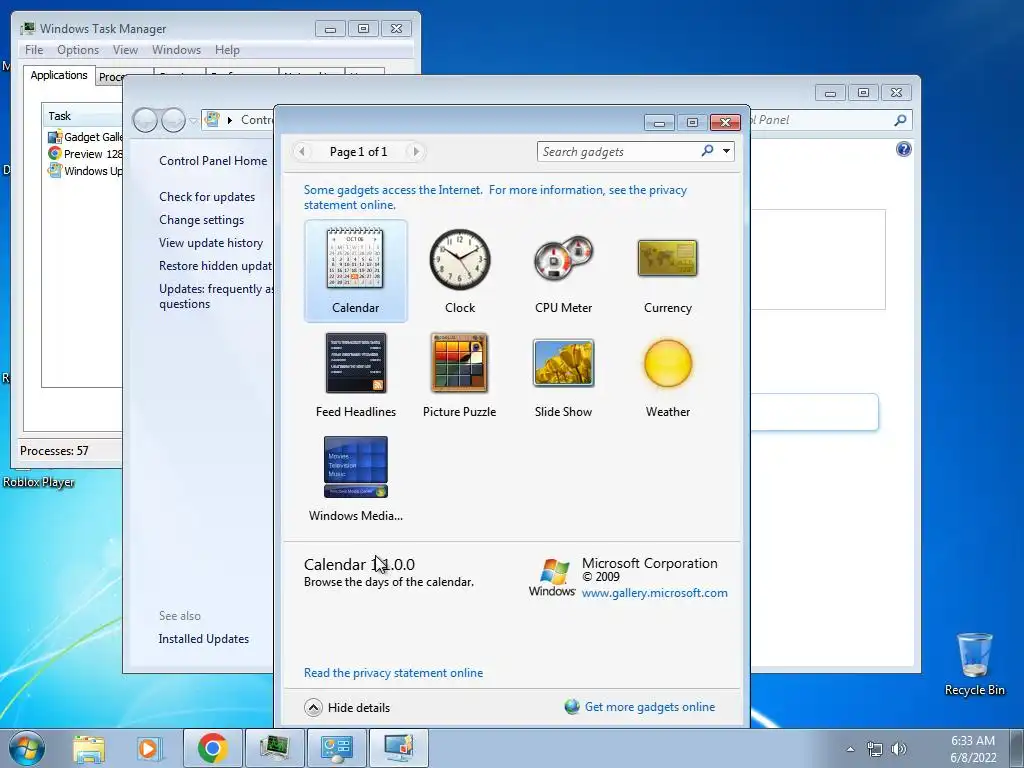Open the privacy statement info link
Viewport: 1024px width, 768px height.
(495, 197)
